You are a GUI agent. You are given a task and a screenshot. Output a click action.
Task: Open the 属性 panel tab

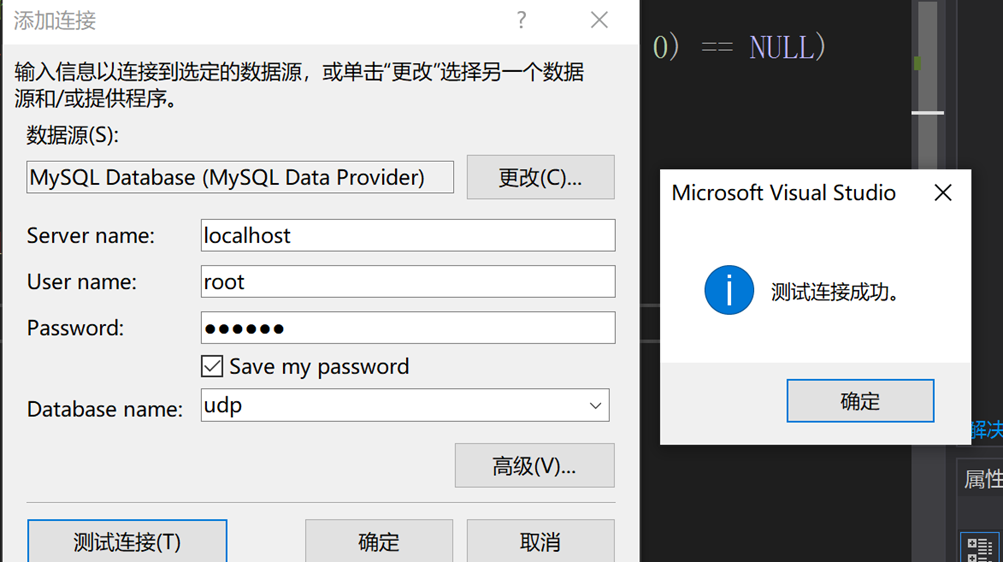pos(982,479)
